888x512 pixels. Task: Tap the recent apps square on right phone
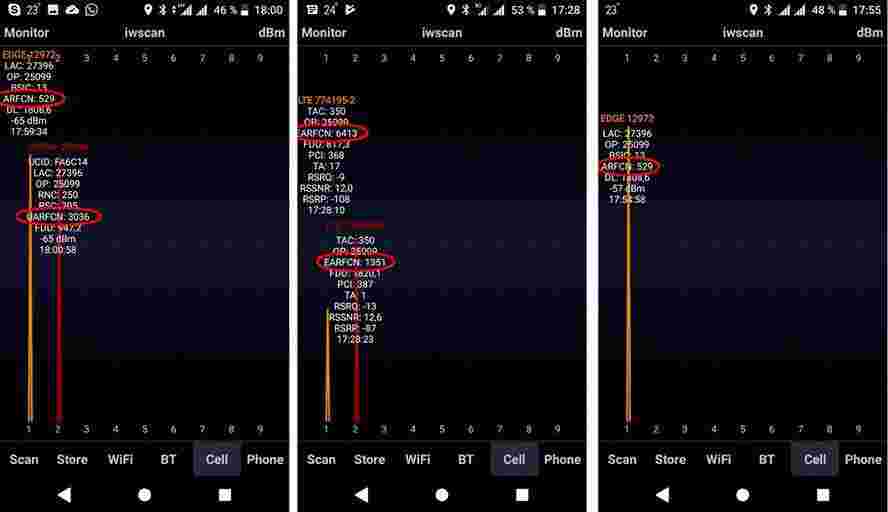(x=822, y=494)
